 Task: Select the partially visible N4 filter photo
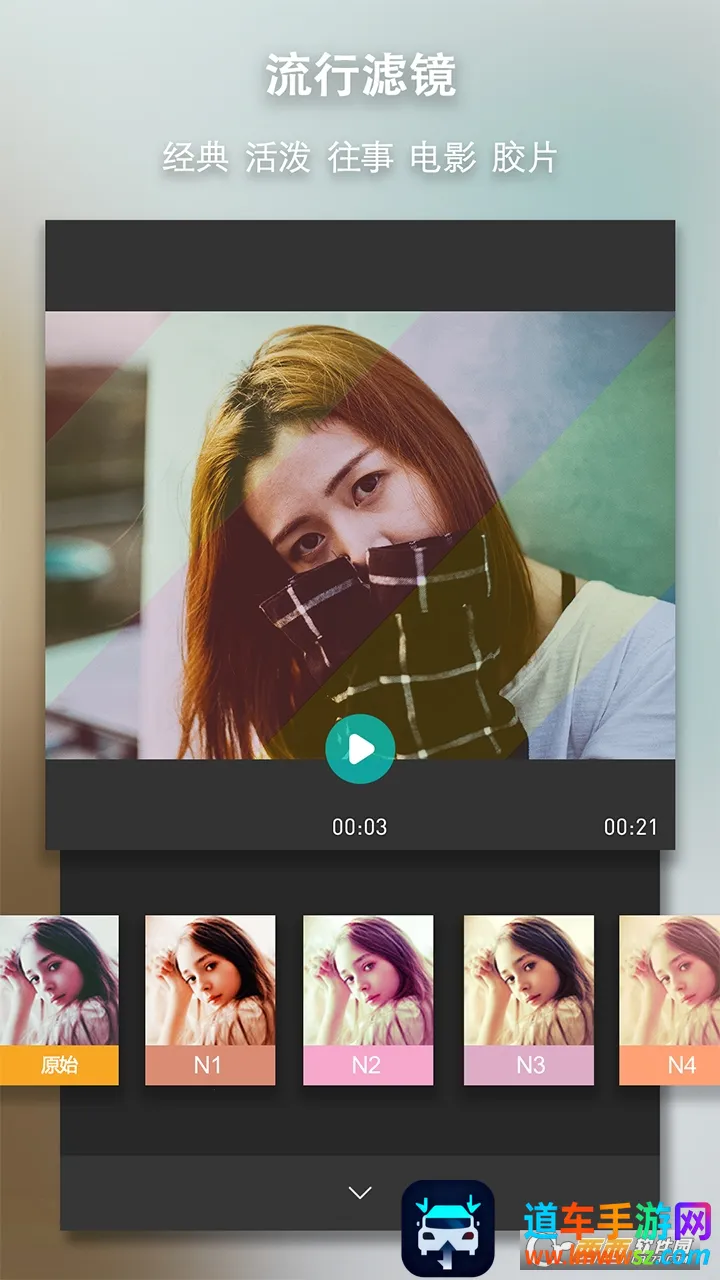pos(670,980)
